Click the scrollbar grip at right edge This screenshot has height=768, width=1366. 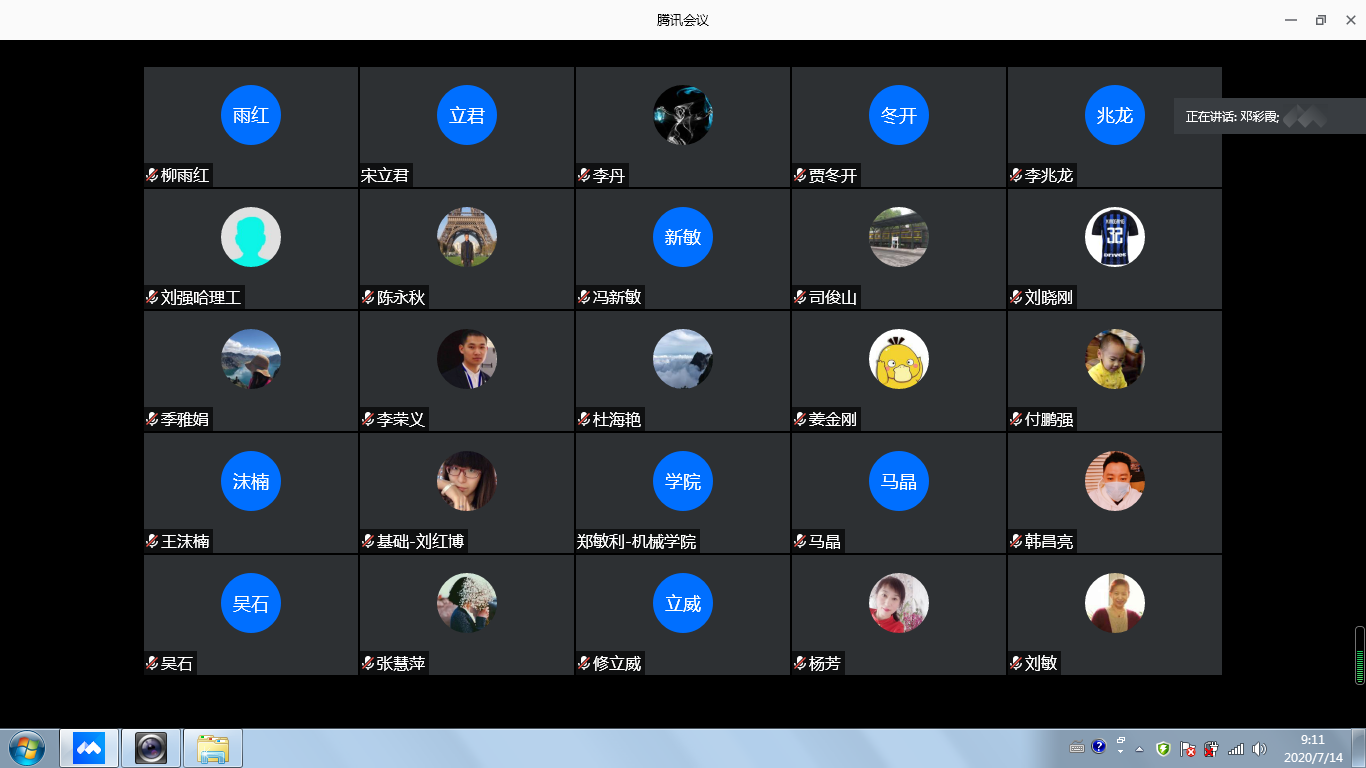pos(1360,655)
